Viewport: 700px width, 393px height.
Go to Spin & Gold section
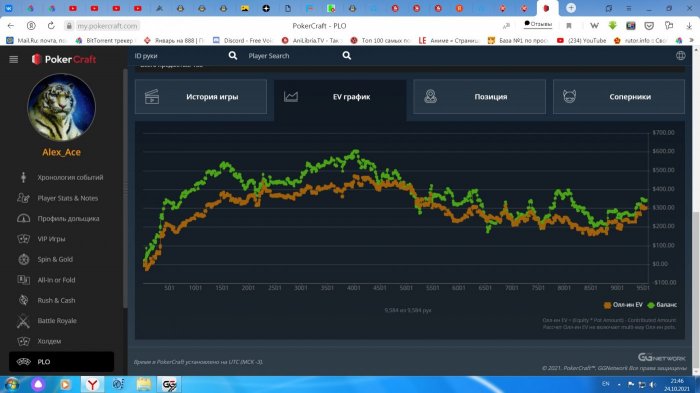tap(55, 259)
